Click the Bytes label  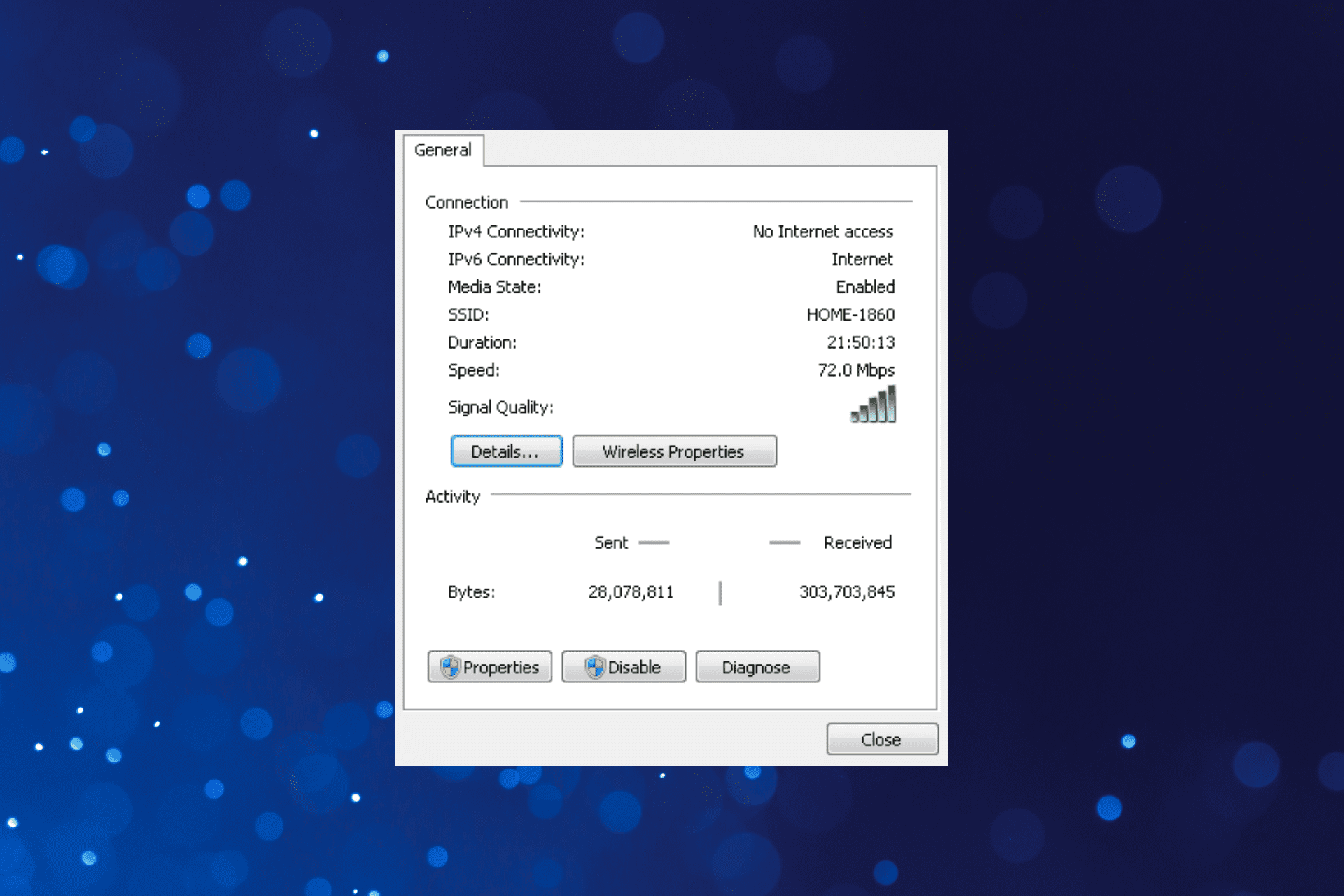pos(472,592)
